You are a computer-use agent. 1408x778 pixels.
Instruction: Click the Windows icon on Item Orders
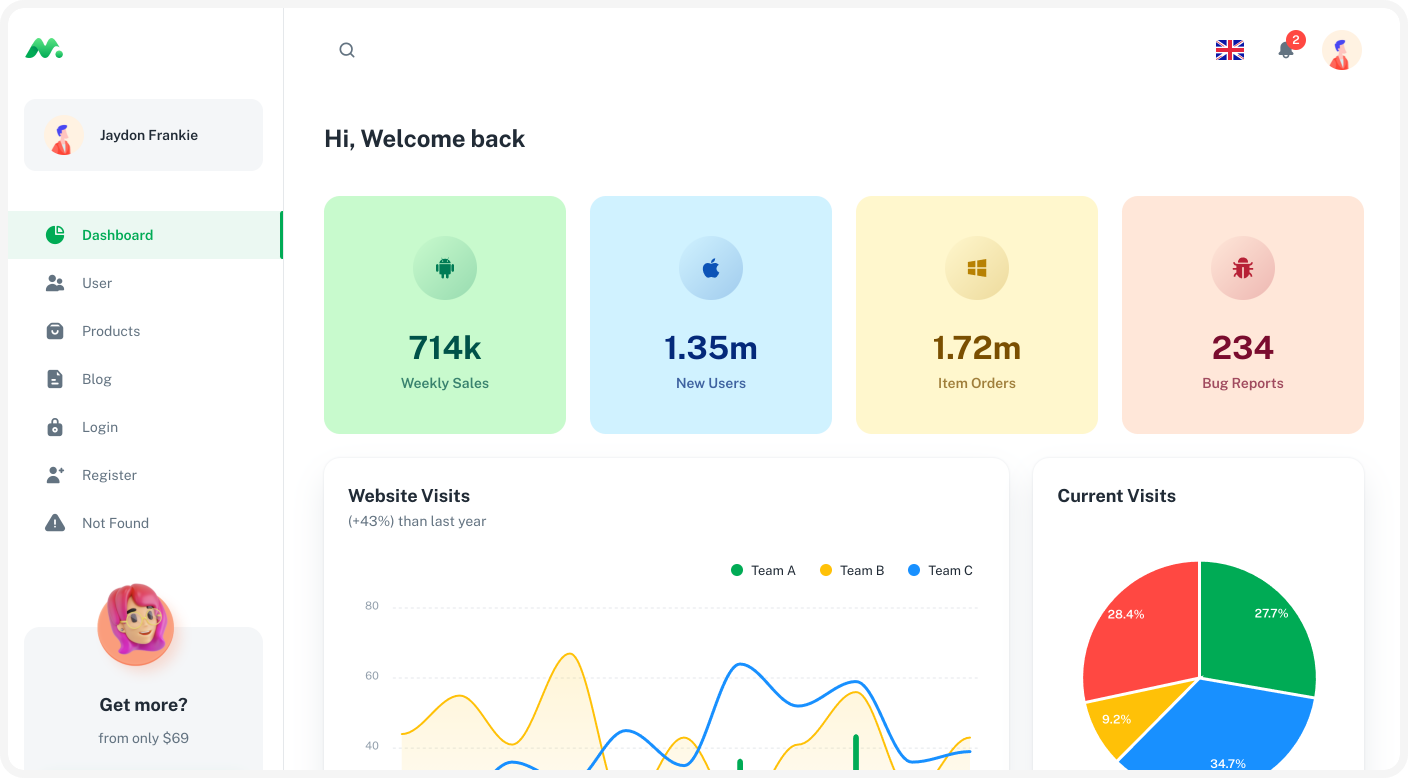click(977, 268)
